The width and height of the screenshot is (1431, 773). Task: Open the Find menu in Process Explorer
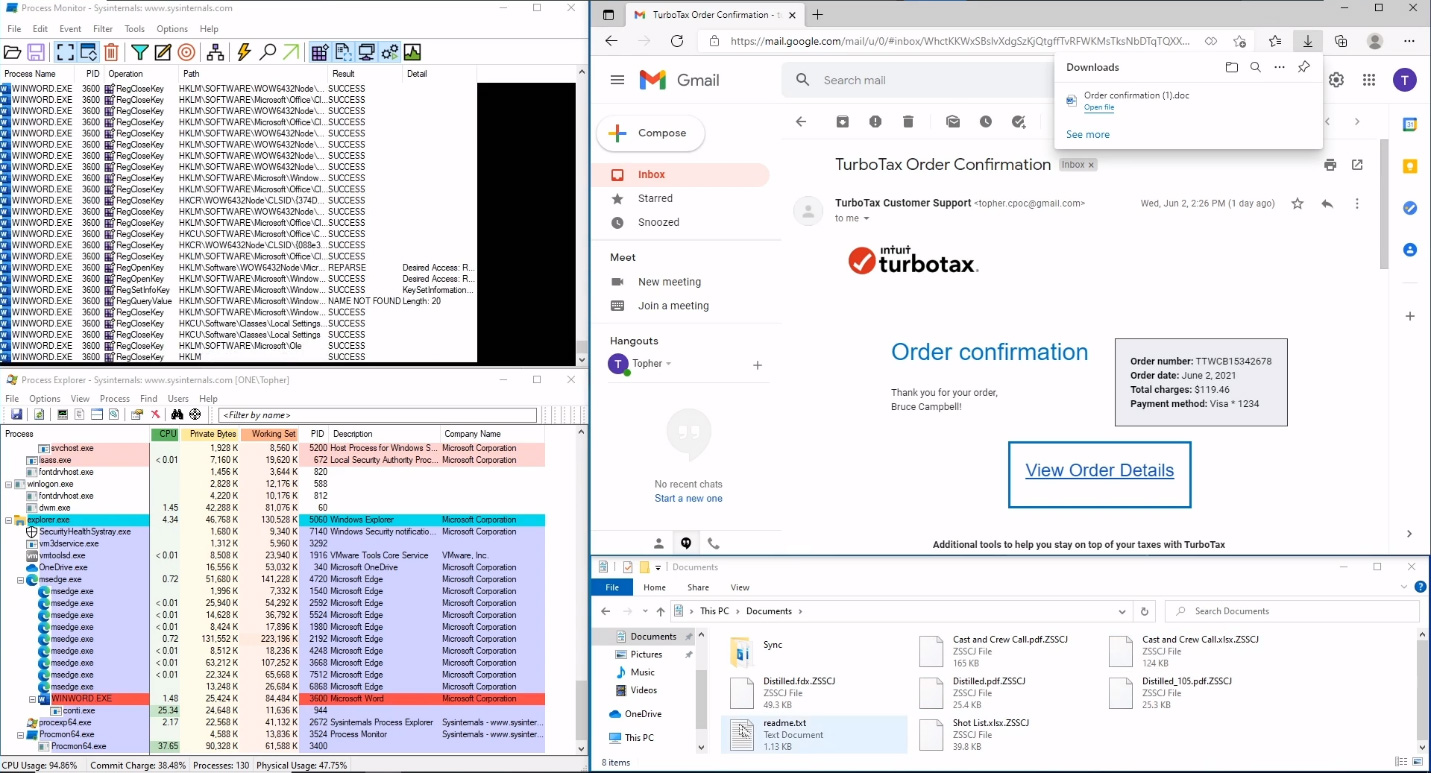pos(148,398)
